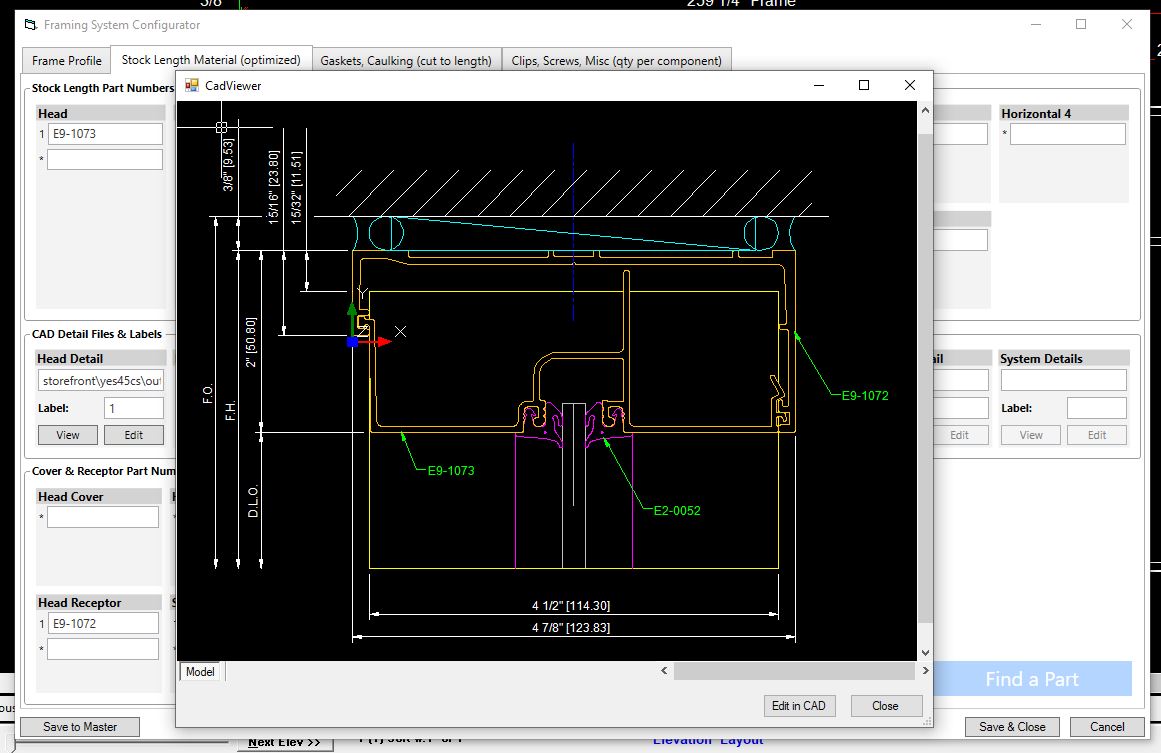The width and height of the screenshot is (1161, 753).
Task: Click the Framing System Configurator title icon
Action: click(x=30, y=25)
